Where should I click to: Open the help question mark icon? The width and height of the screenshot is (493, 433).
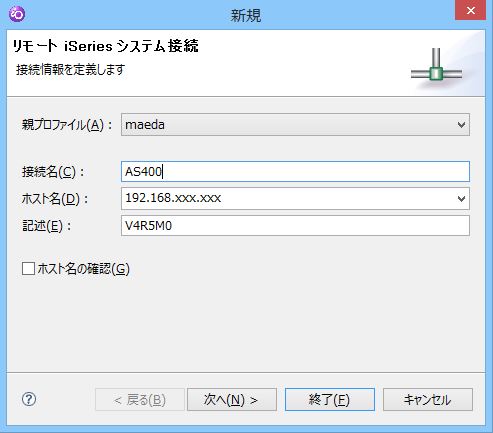coord(29,399)
